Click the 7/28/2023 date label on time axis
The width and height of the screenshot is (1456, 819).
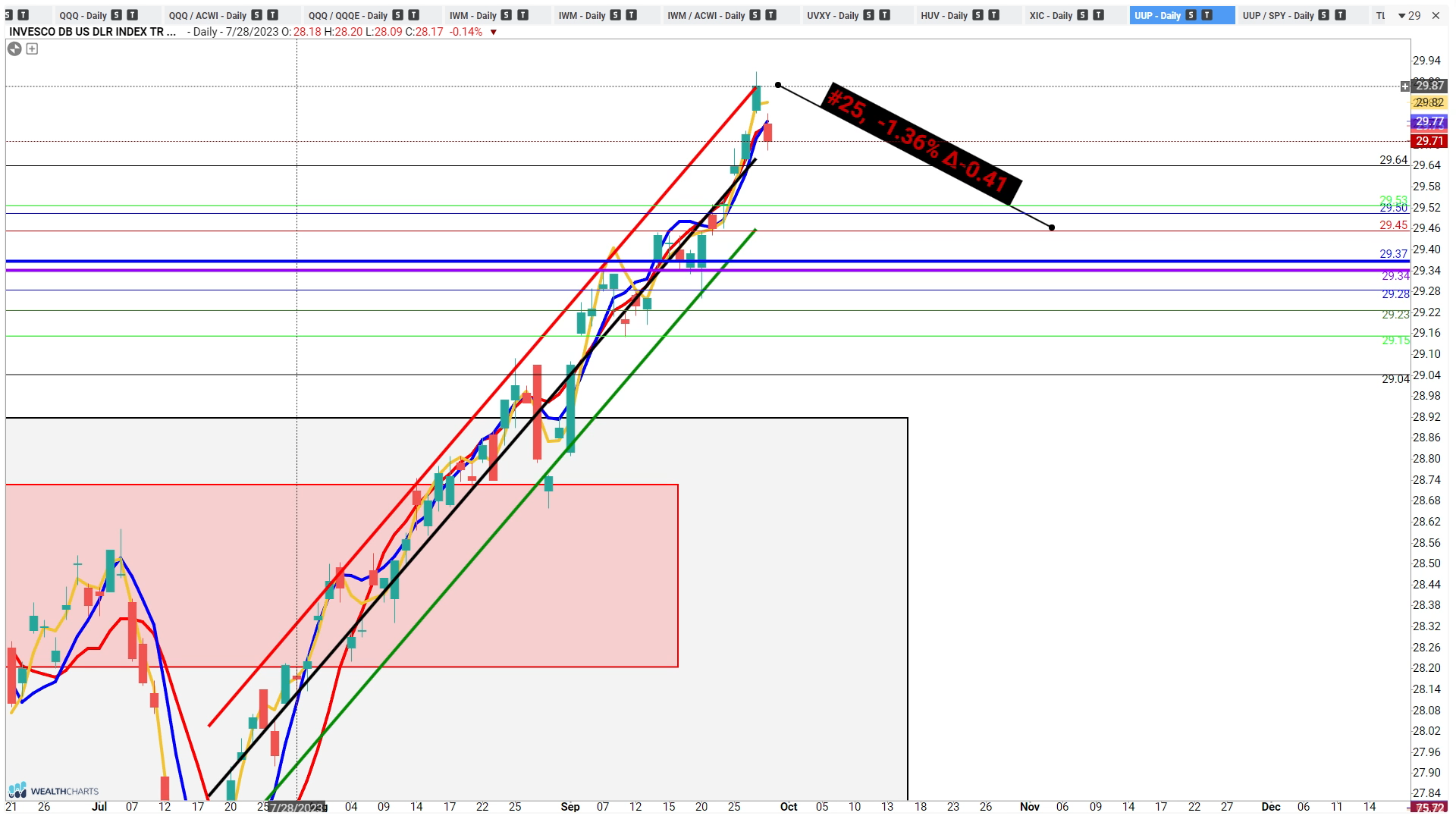click(298, 807)
